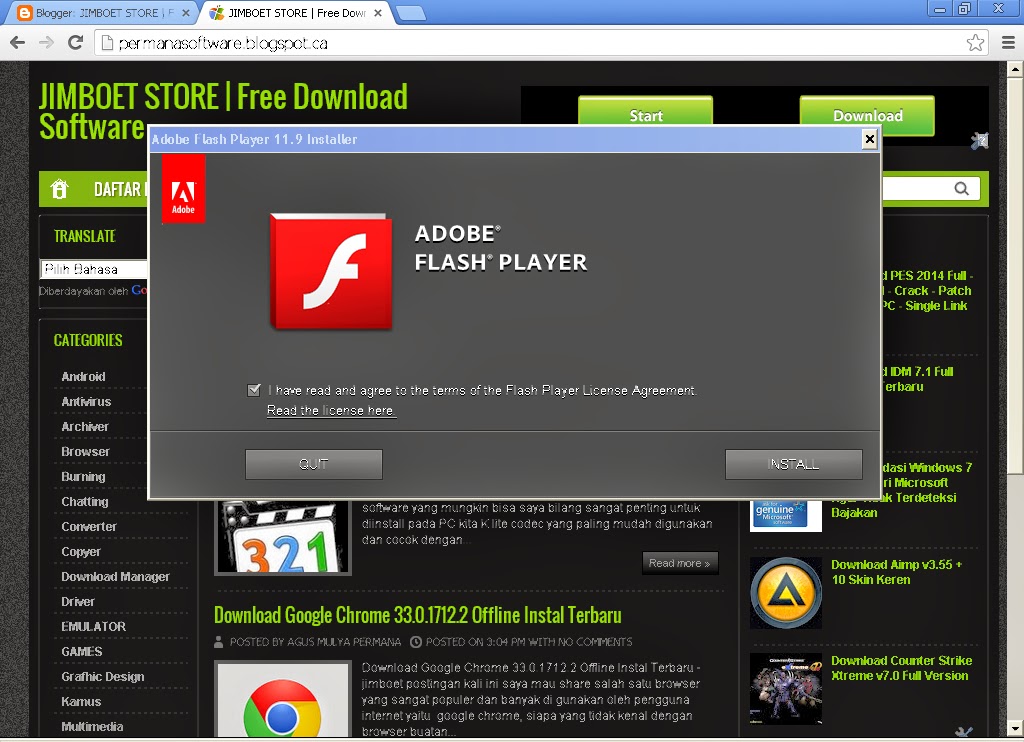Click the 321 media player thumbnail

point(282,538)
